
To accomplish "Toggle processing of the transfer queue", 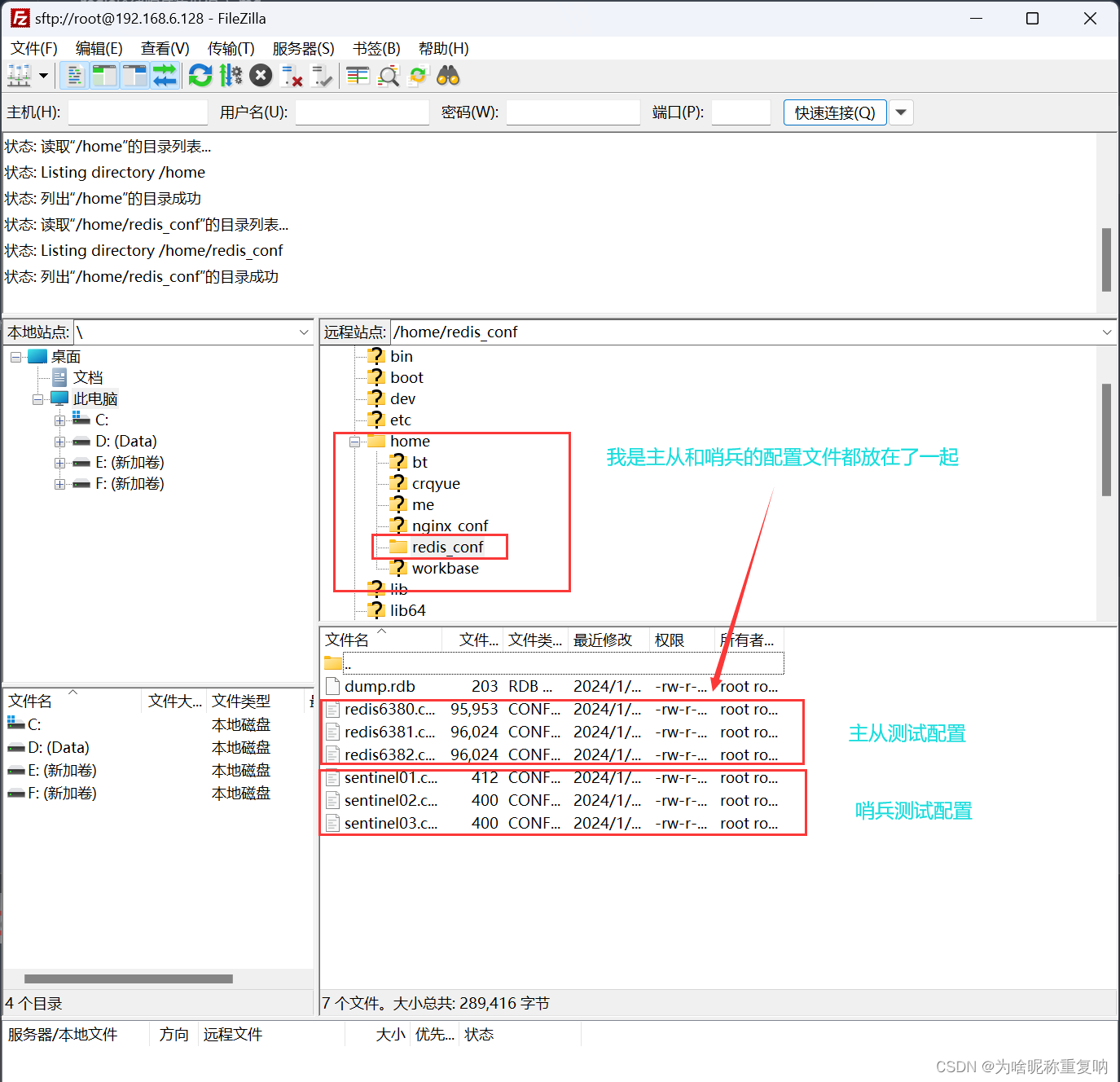I will (x=231, y=76).
